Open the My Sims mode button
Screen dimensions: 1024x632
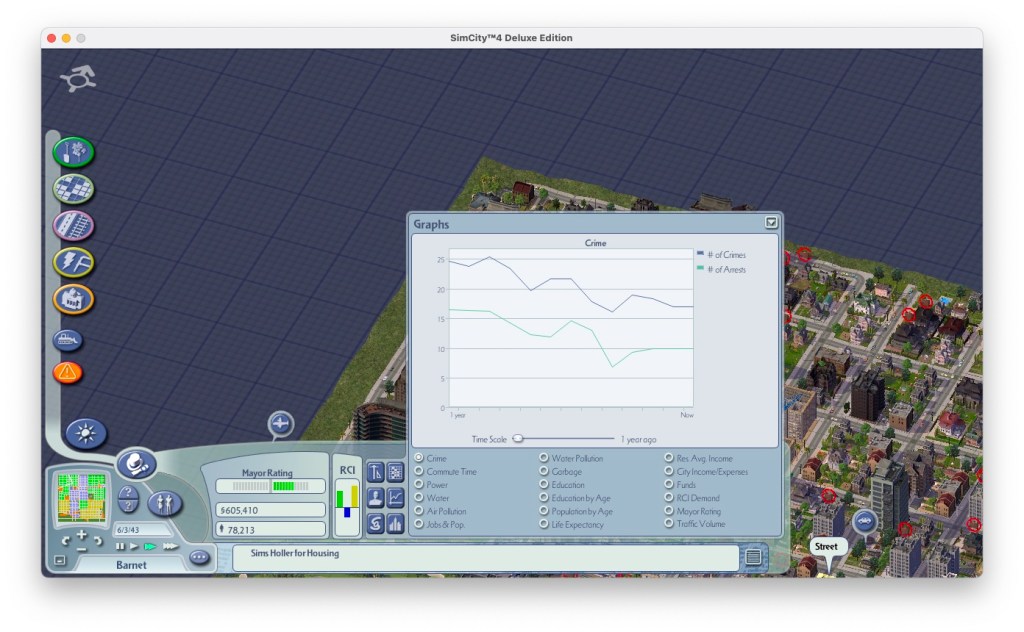(164, 503)
